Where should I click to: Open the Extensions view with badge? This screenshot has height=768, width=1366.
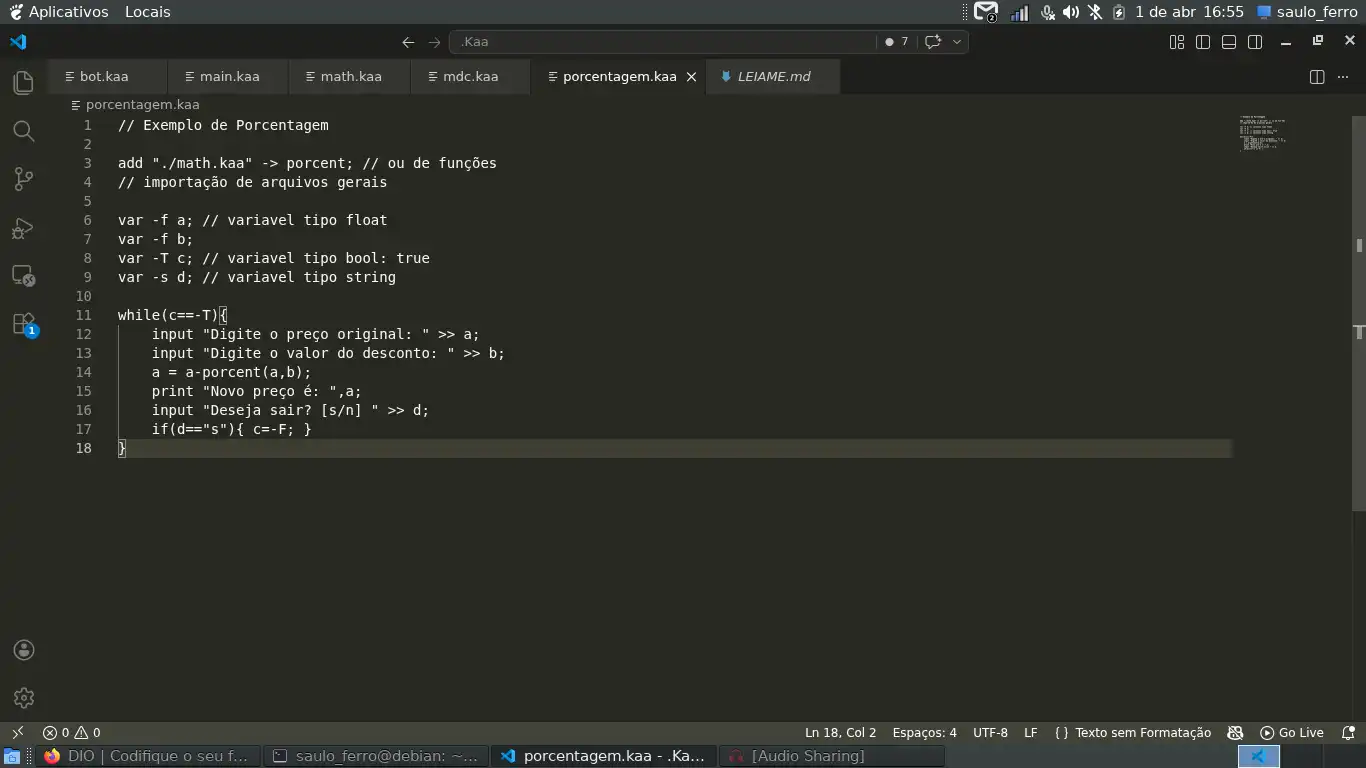(23, 324)
